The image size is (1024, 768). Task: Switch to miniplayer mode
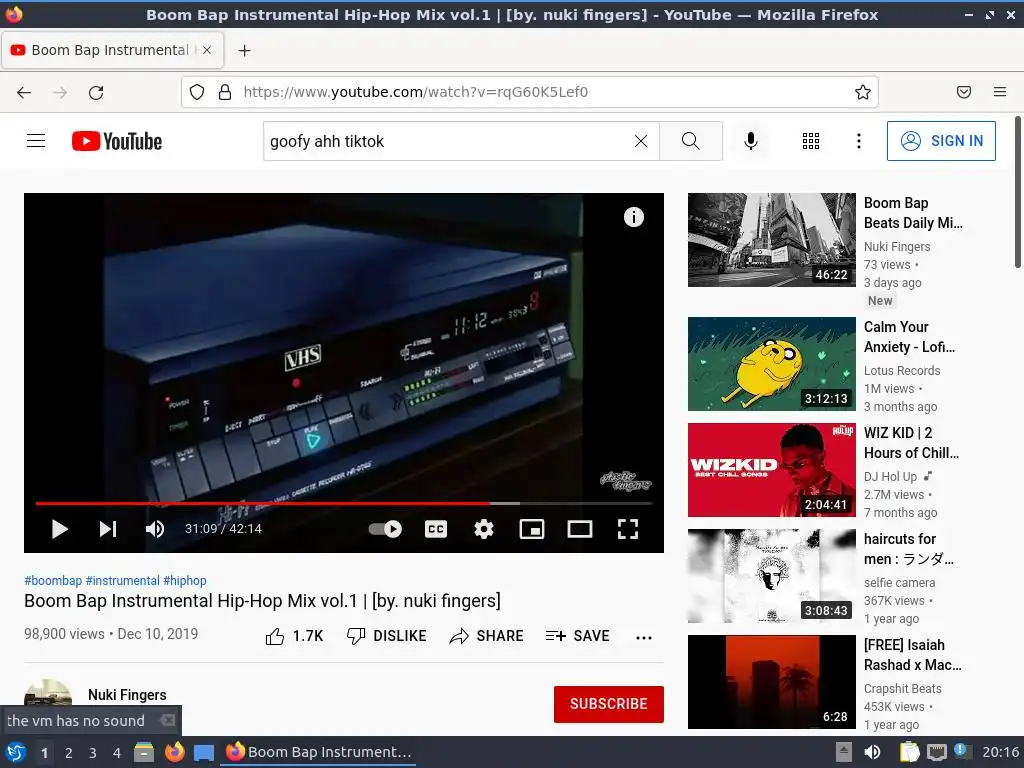point(532,529)
